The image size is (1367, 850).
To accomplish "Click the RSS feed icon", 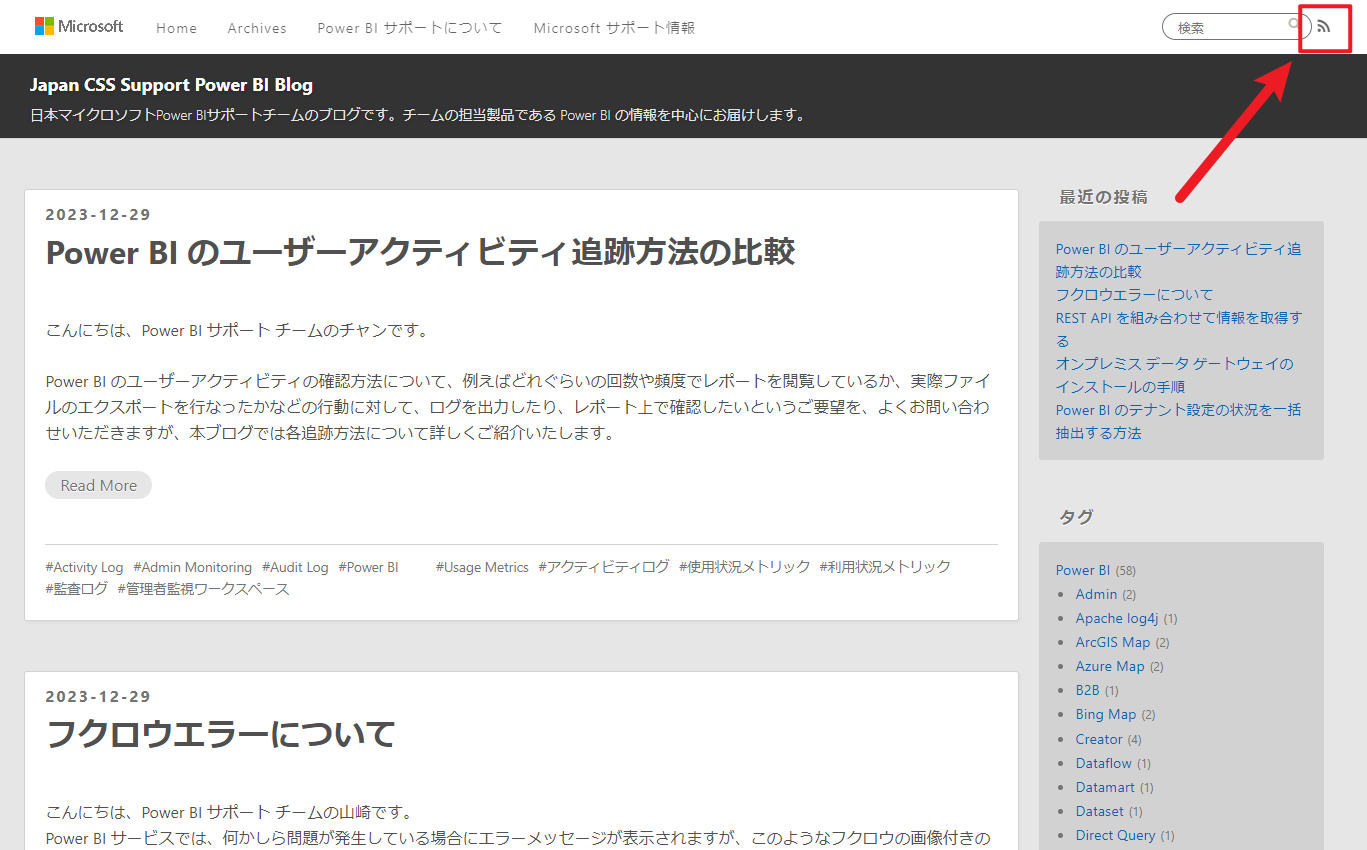I will tap(1323, 27).
